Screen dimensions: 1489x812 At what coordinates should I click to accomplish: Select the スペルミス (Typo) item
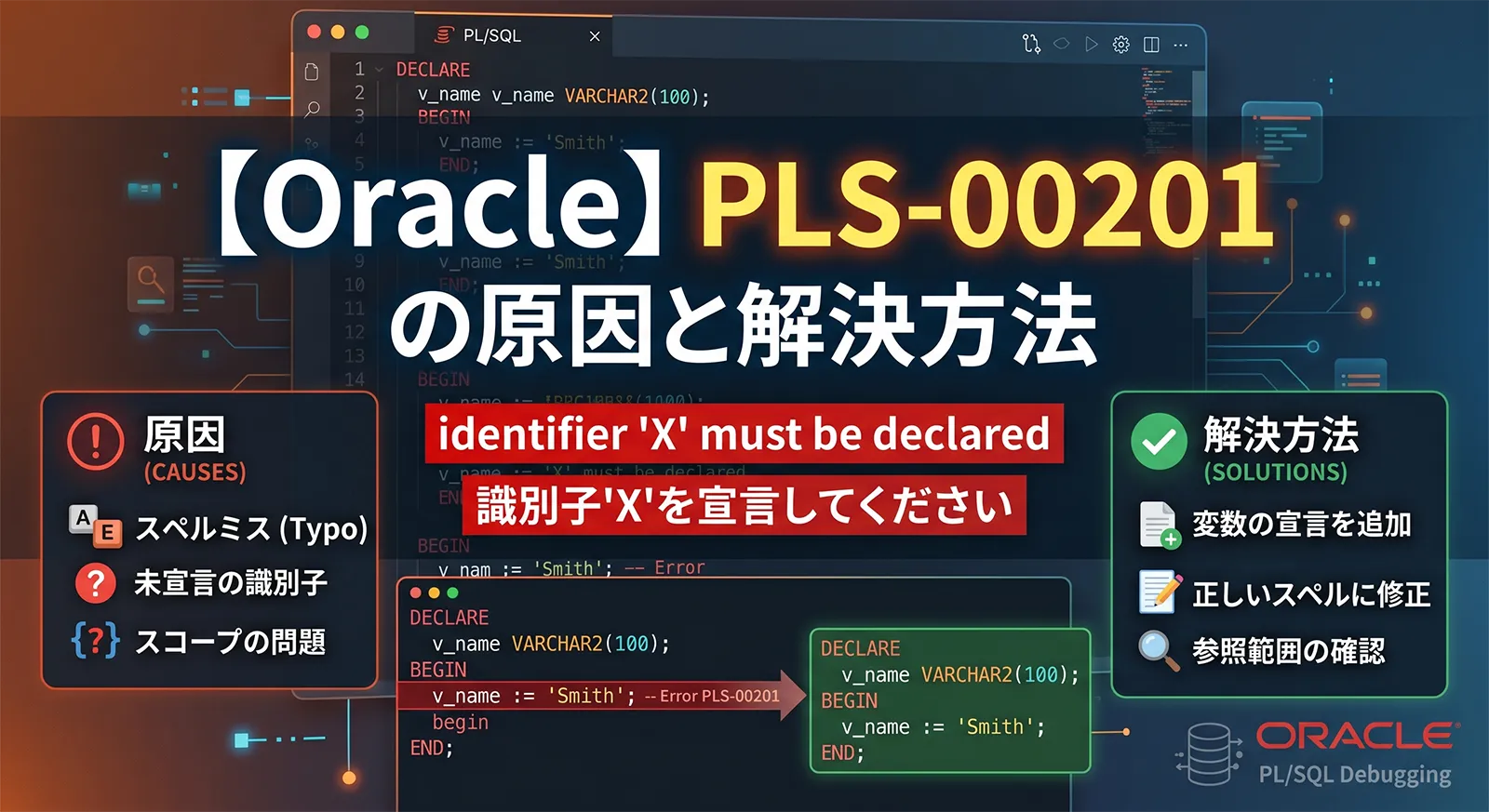coord(251,529)
